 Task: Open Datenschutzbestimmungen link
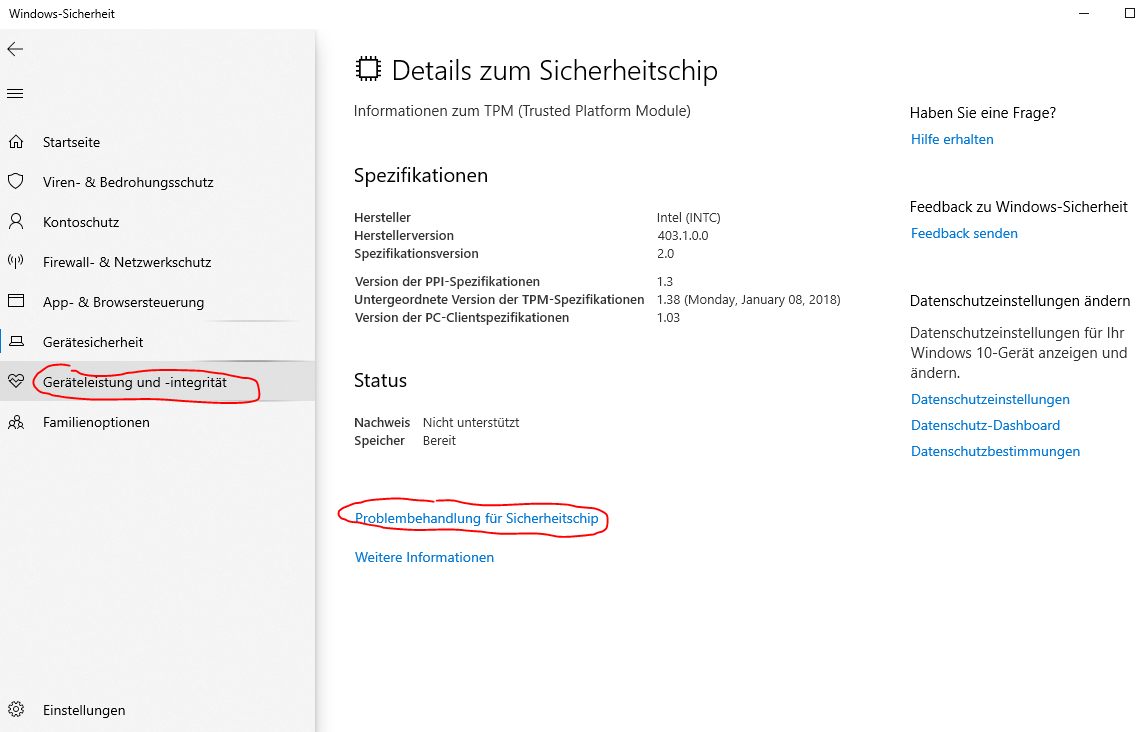(995, 452)
